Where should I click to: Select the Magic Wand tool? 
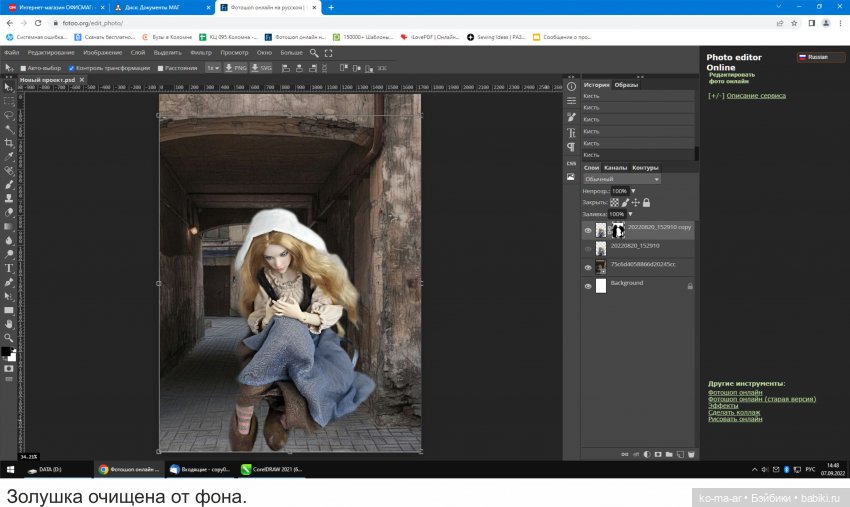9,129
